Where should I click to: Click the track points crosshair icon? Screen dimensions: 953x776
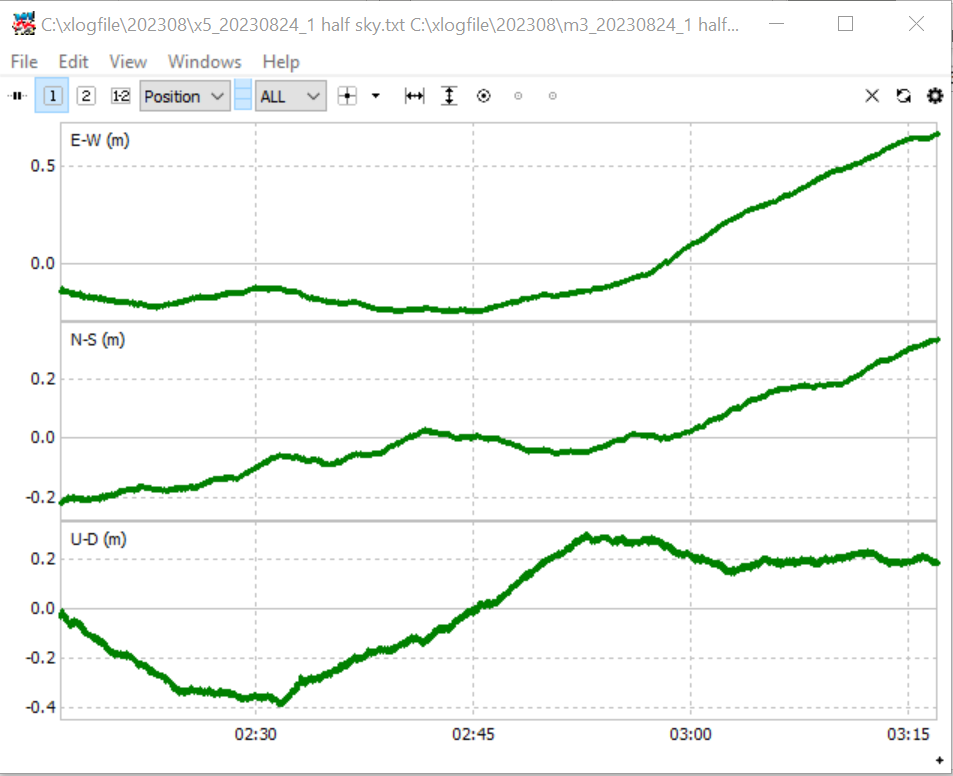347,96
